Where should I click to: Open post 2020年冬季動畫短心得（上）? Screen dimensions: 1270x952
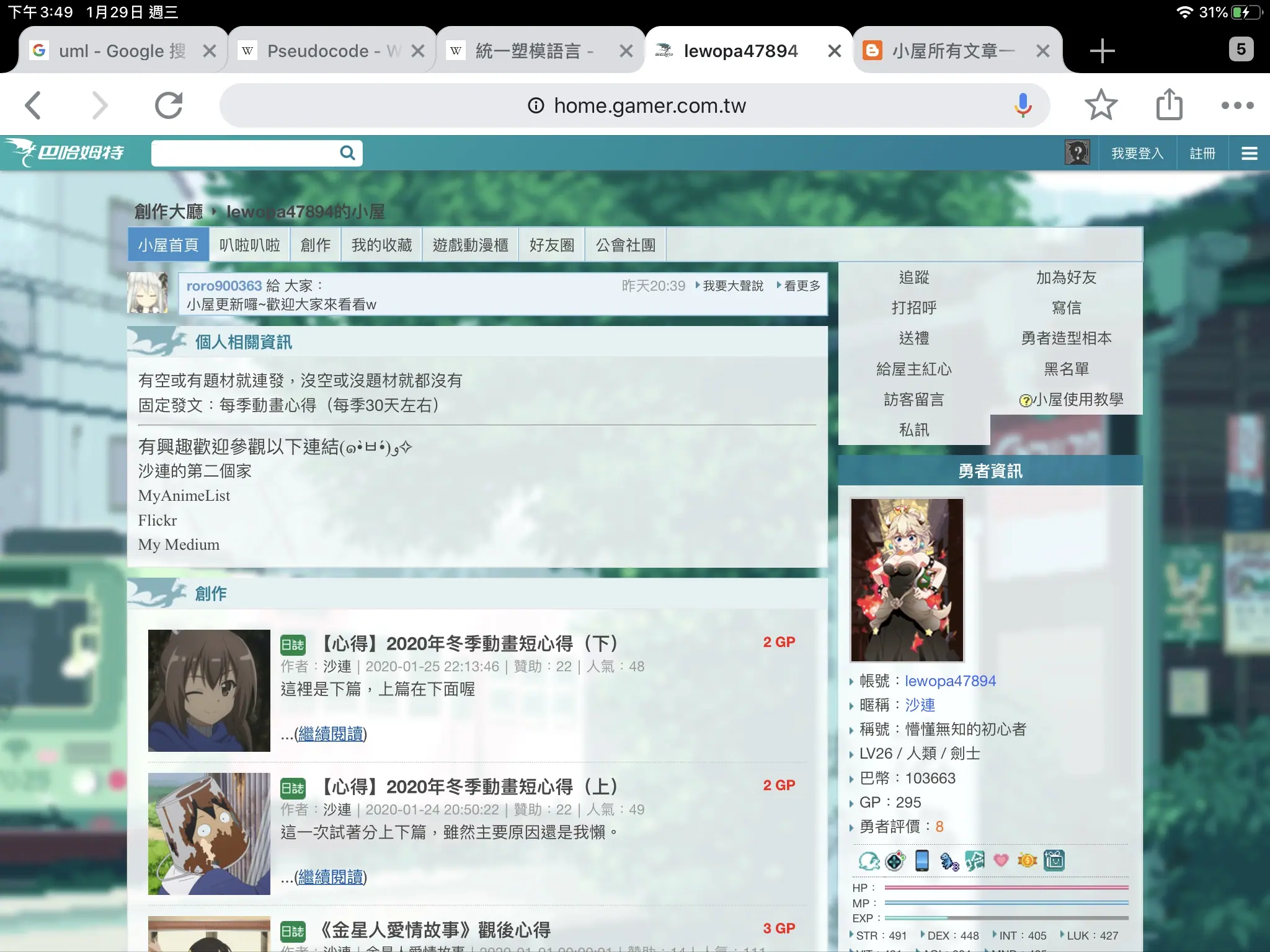point(468,787)
